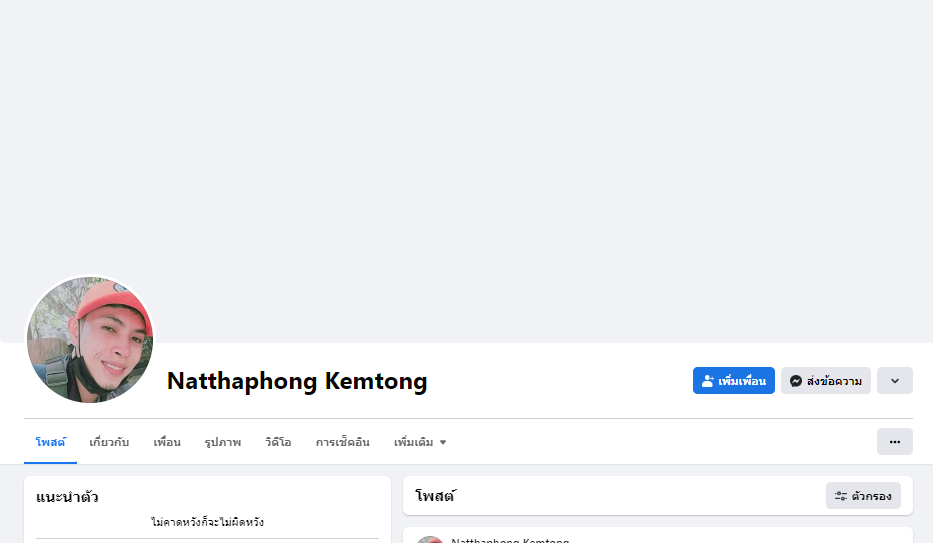The width and height of the screenshot is (933, 543).
Task: Open the three-dot profile options menu
Action: coord(894,442)
